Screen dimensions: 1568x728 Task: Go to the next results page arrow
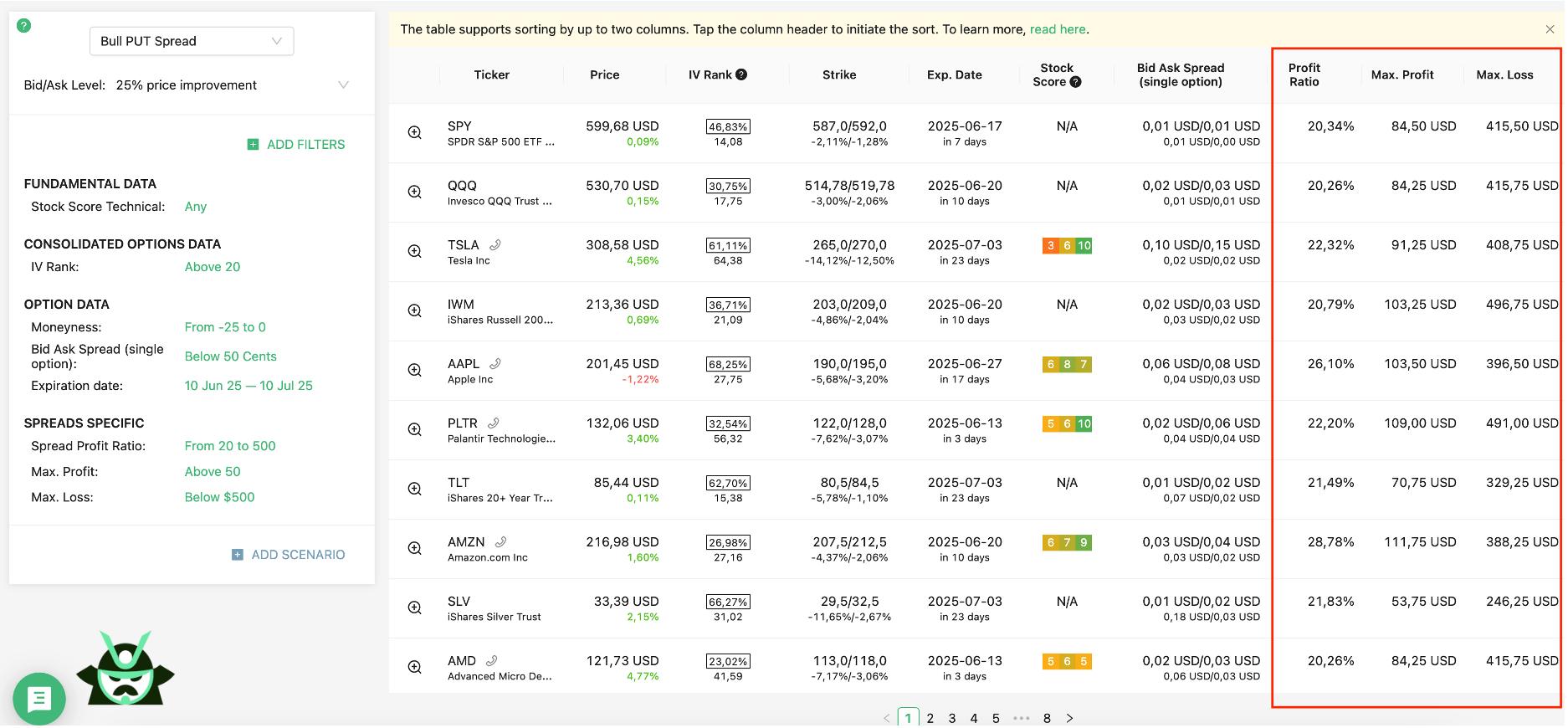[x=1069, y=719]
